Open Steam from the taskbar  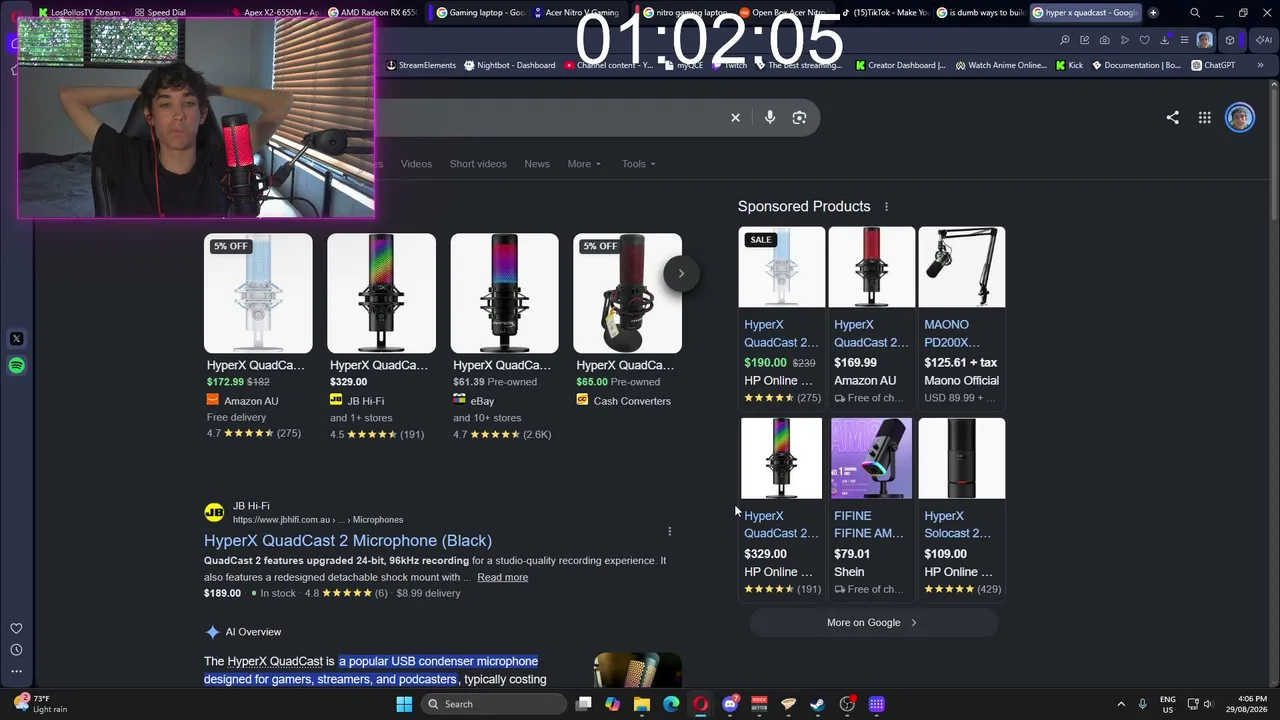tap(818, 704)
